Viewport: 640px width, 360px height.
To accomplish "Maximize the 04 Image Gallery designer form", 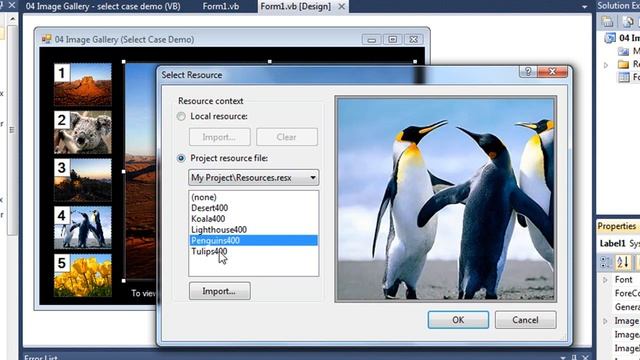I will [392, 40].
